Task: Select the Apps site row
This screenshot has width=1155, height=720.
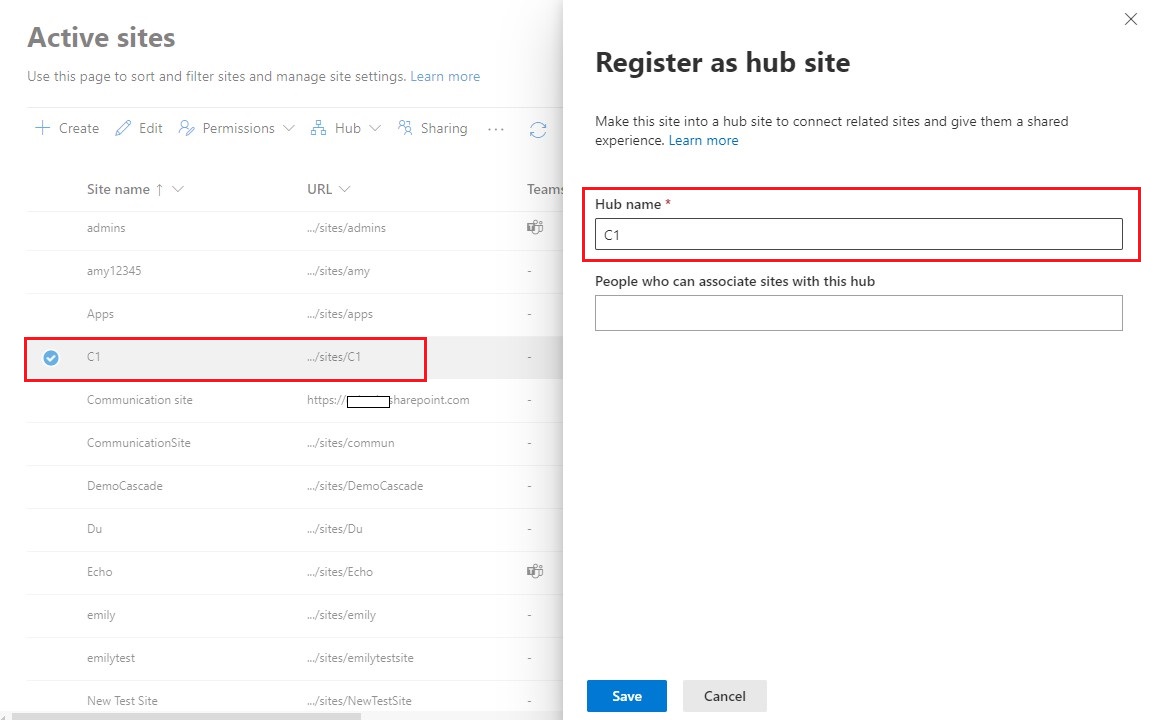Action: [100, 313]
